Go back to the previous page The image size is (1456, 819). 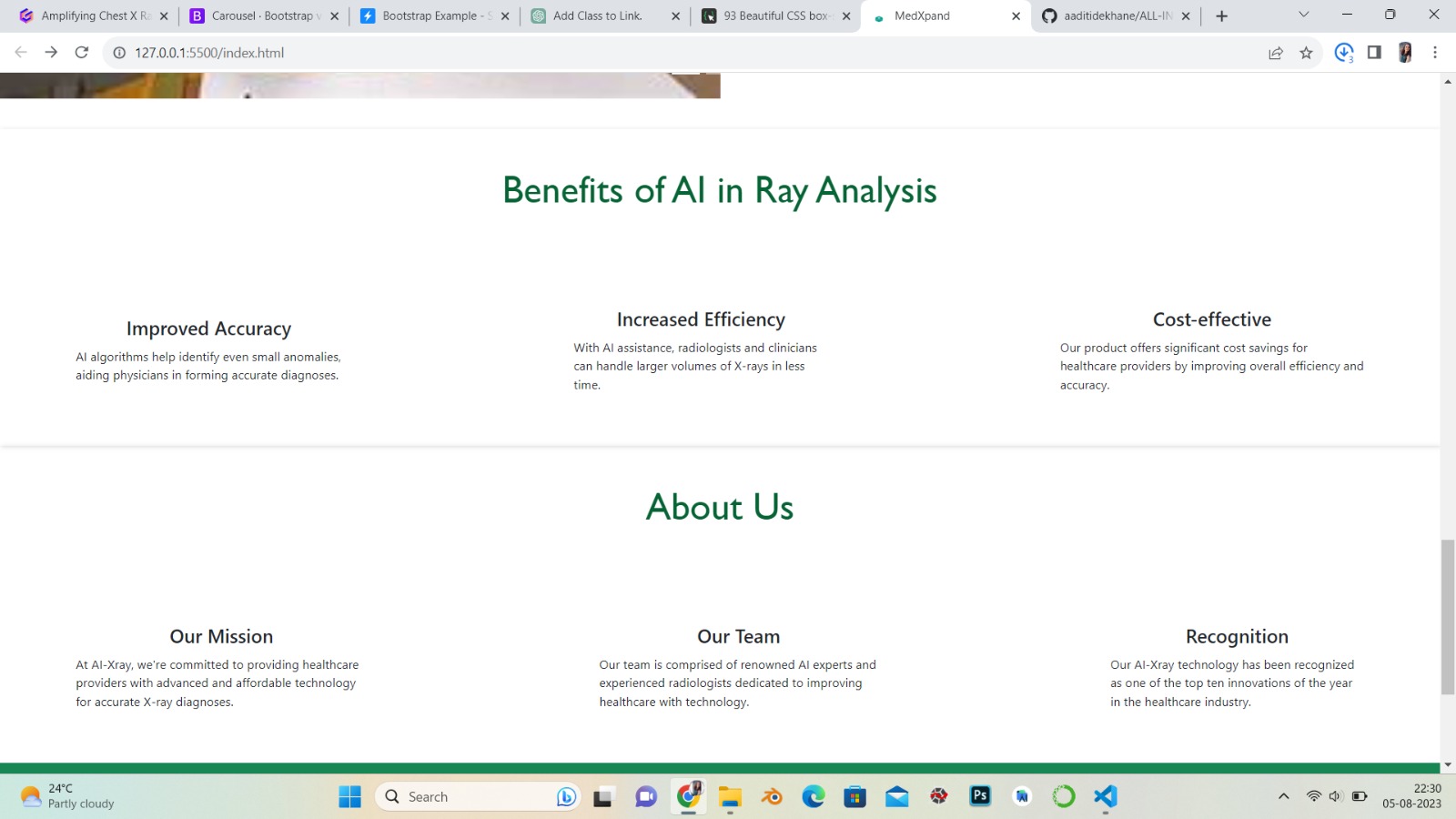(x=21, y=53)
